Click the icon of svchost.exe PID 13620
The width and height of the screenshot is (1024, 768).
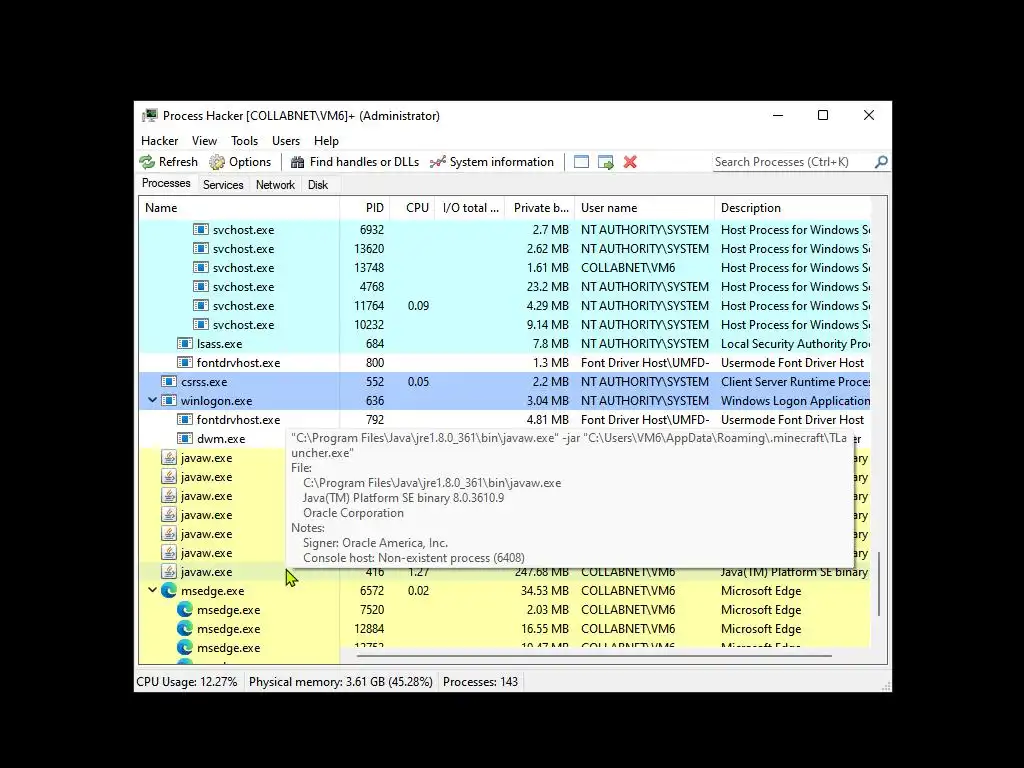[200, 249]
